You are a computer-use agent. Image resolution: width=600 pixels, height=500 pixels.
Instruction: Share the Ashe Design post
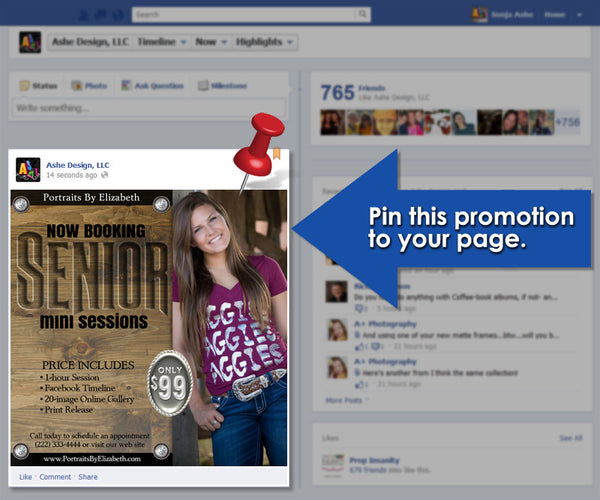coord(88,477)
